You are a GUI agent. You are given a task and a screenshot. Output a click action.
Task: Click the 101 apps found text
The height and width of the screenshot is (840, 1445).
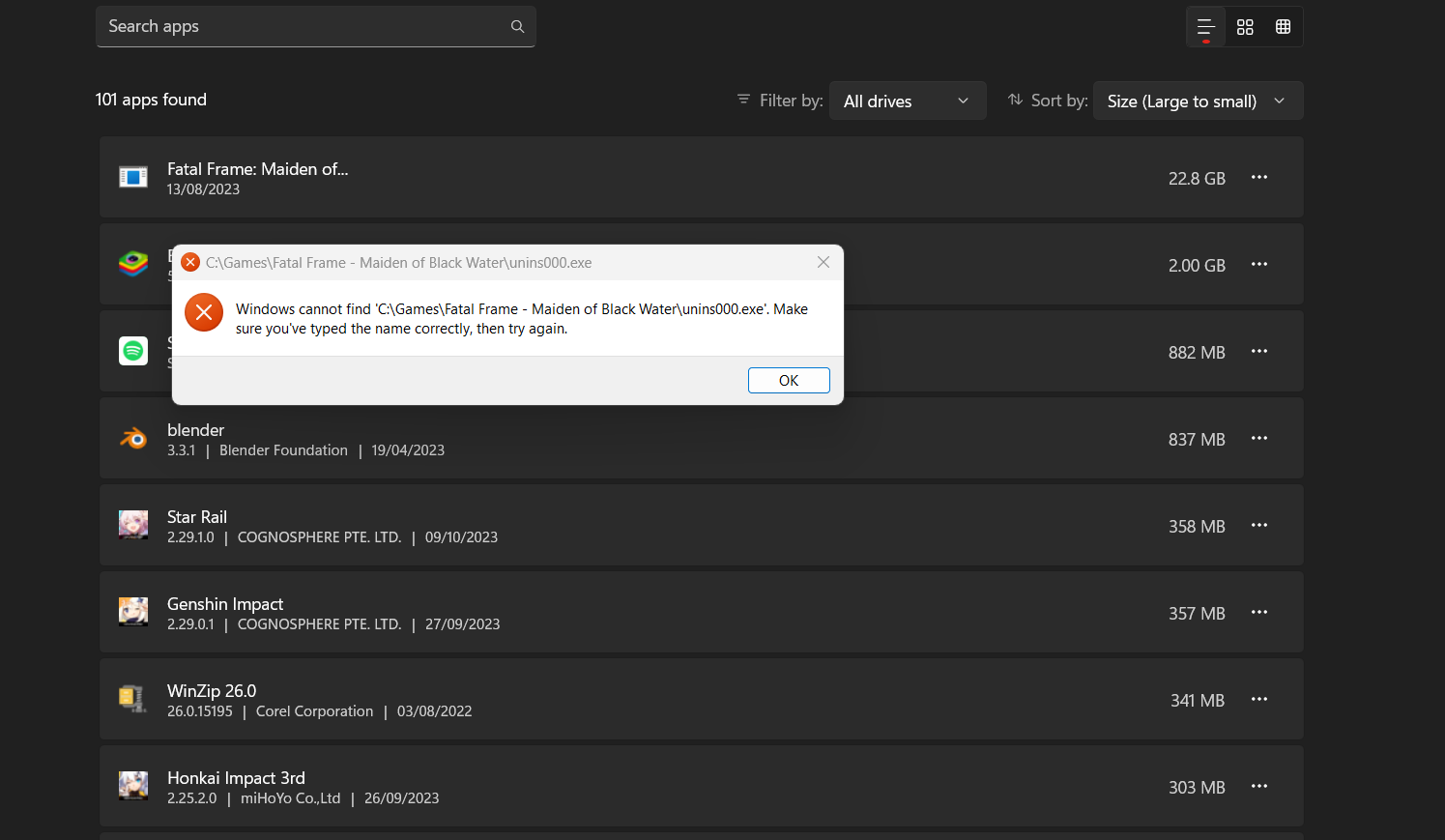pos(151,100)
